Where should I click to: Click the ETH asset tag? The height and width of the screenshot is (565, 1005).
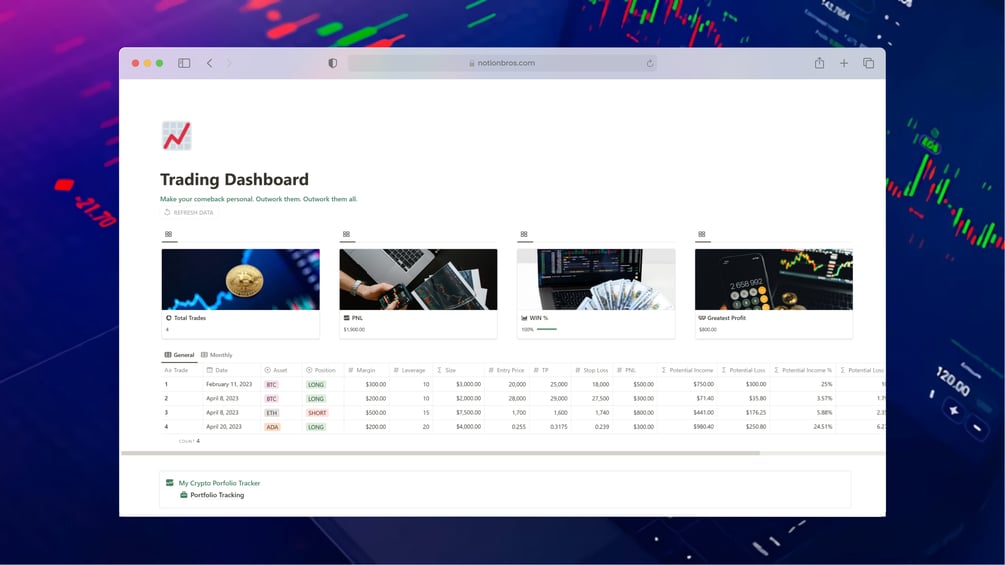pyautogui.click(x=272, y=413)
